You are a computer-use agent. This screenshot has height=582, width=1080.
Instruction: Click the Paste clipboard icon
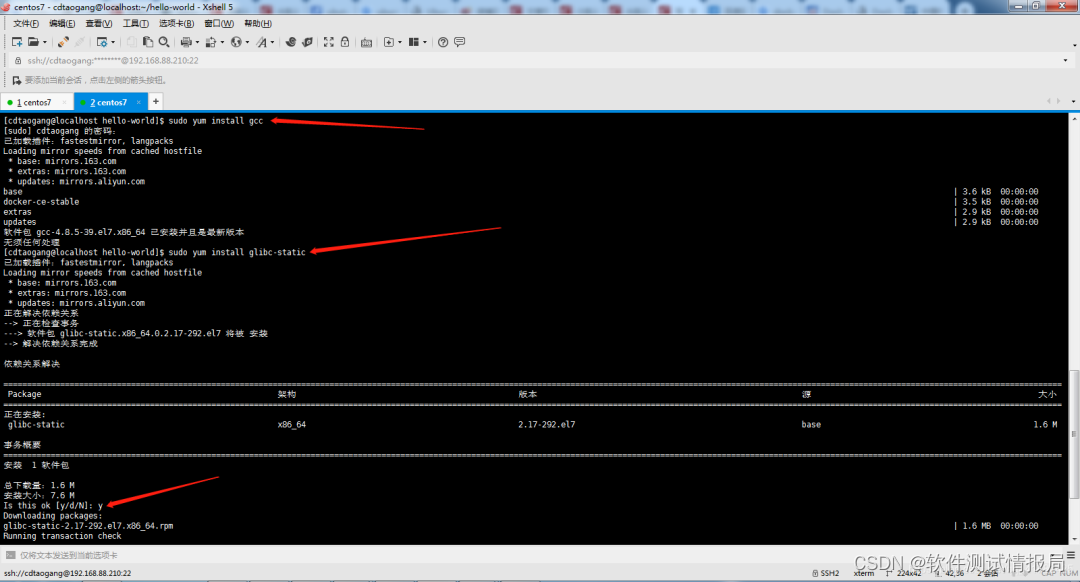147,42
